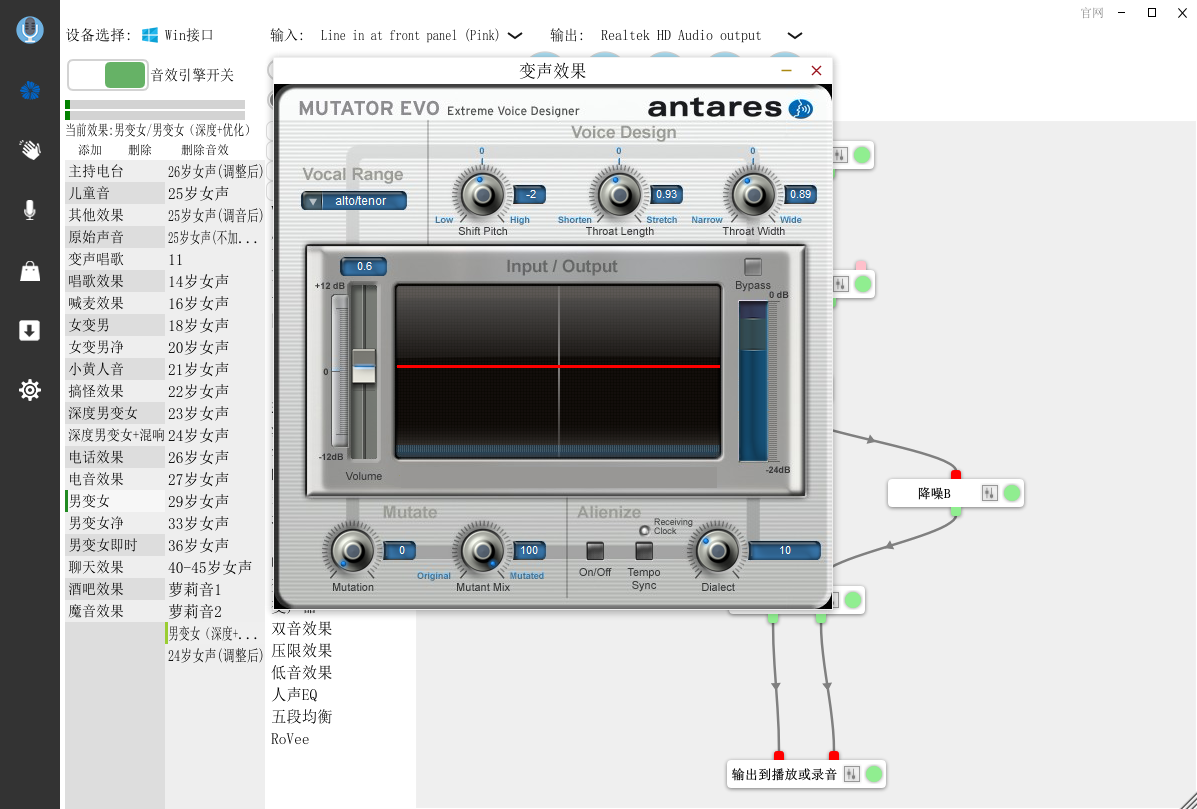Open the Vocal Range alto/tenor dropdown

[x=354, y=201]
